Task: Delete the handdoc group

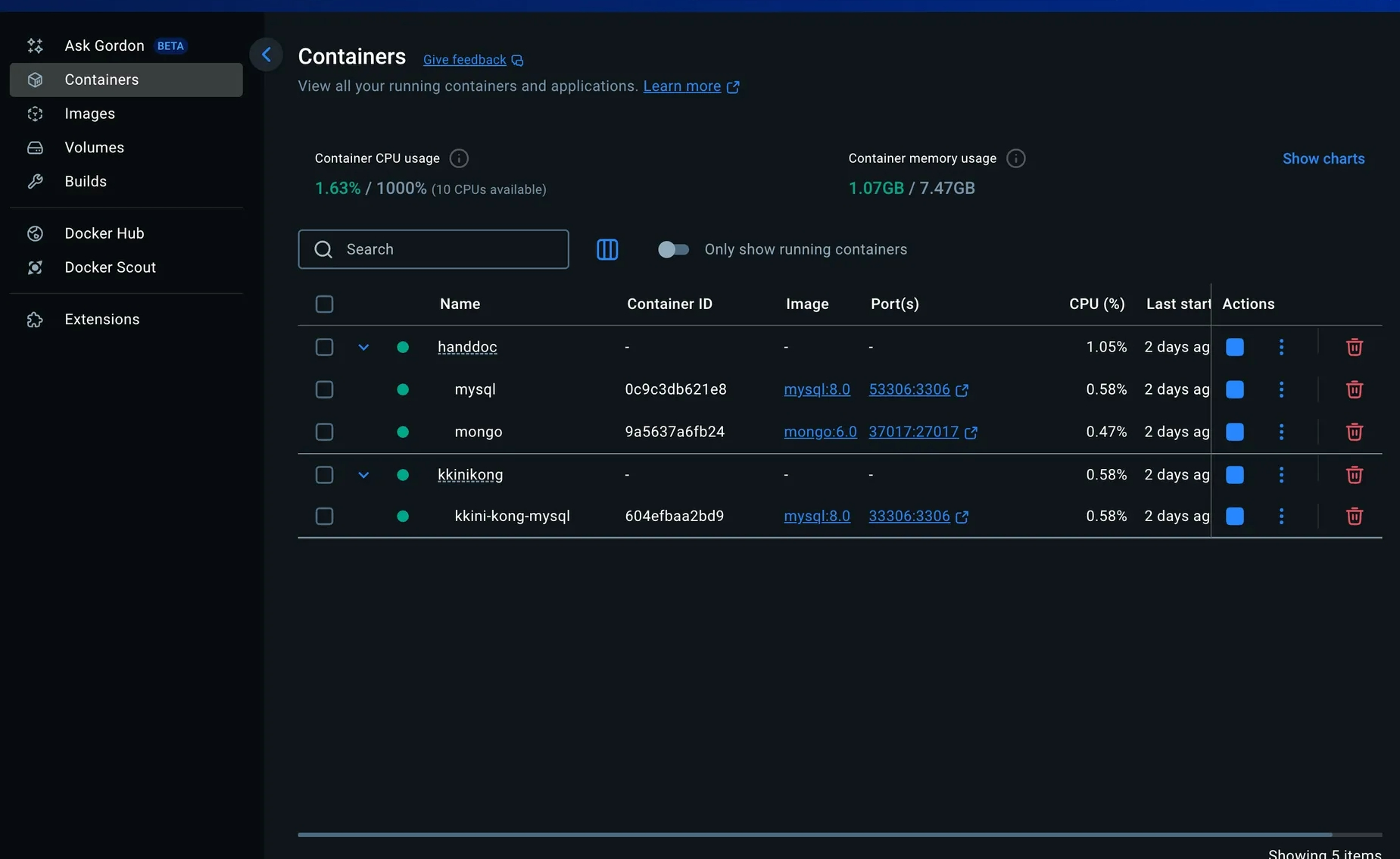Action: click(x=1355, y=347)
